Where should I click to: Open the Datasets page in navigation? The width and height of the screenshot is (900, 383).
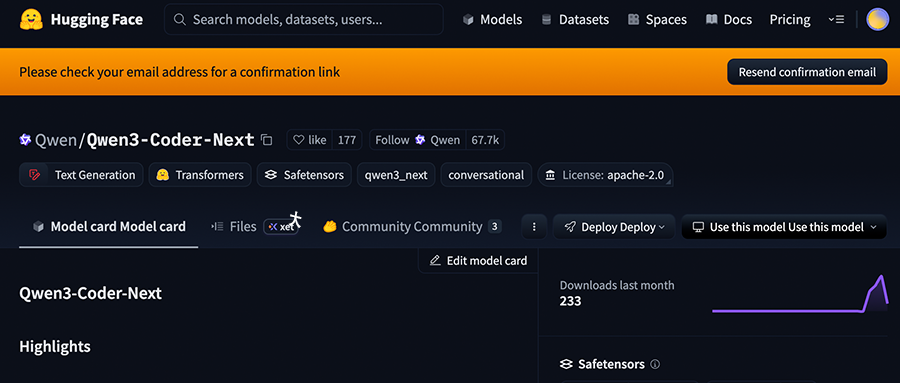pos(575,20)
